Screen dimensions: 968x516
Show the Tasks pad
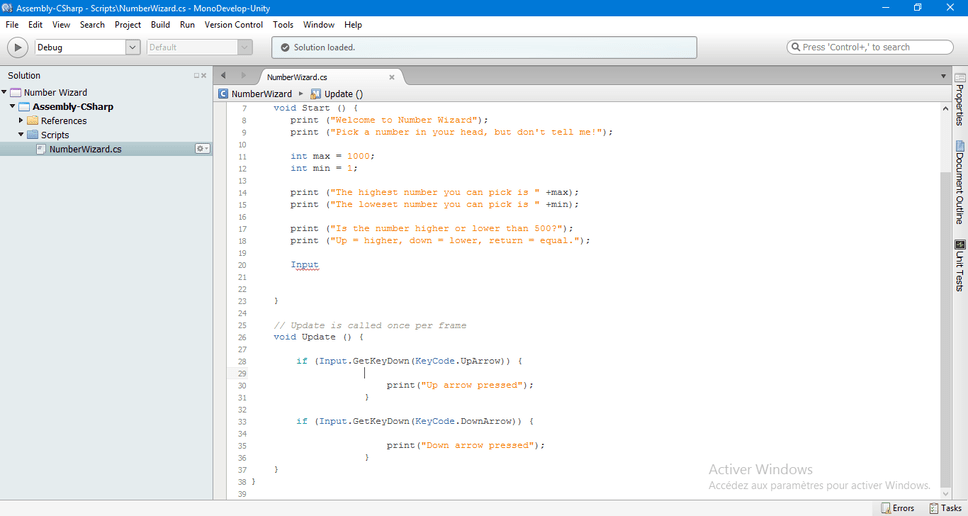(x=945, y=508)
